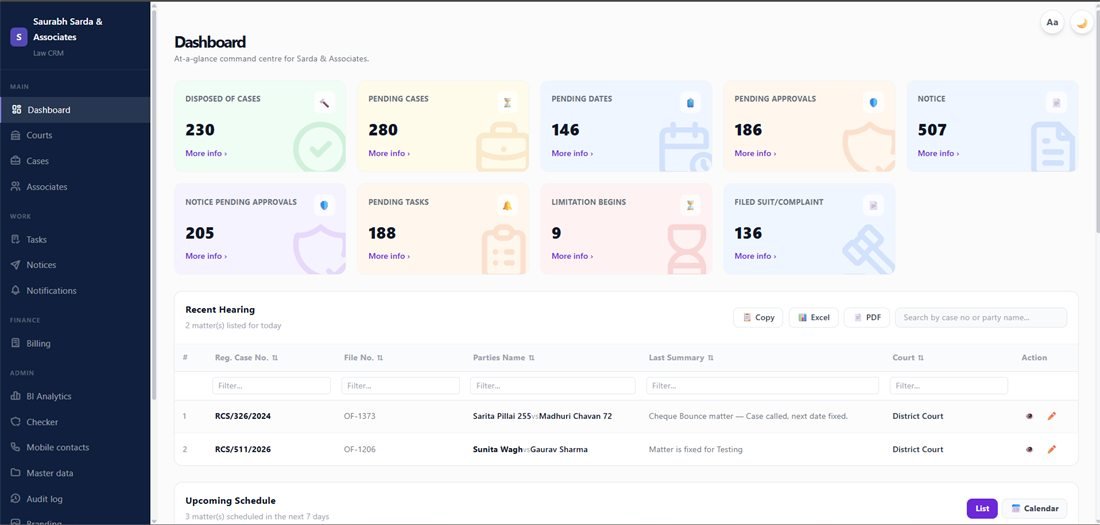The image size is (1100, 525).
Task: Open More info for Pending Tasks
Action: click(x=389, y=256)
